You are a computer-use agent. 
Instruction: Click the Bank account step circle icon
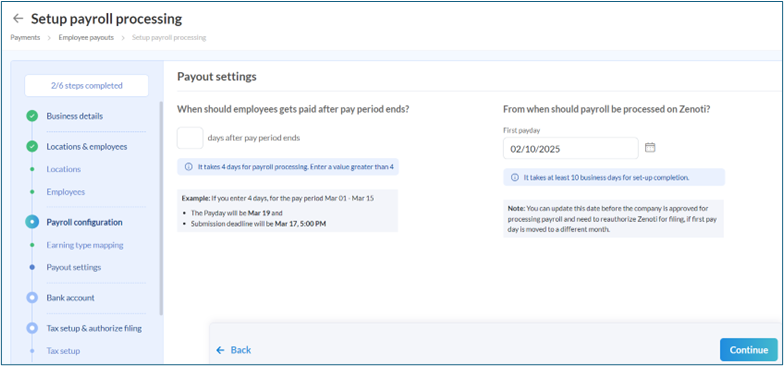click(32, 298)
